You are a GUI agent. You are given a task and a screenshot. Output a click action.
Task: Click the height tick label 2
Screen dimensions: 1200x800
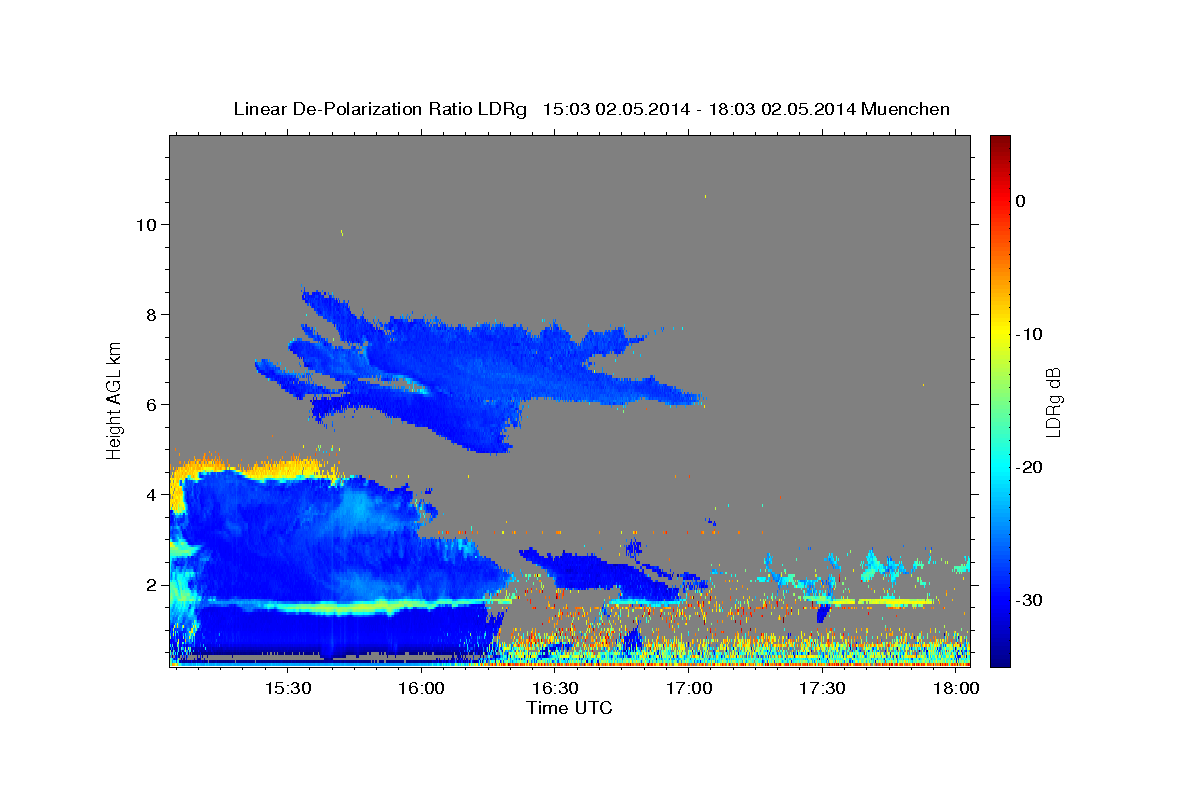click(x=150, y=585)
